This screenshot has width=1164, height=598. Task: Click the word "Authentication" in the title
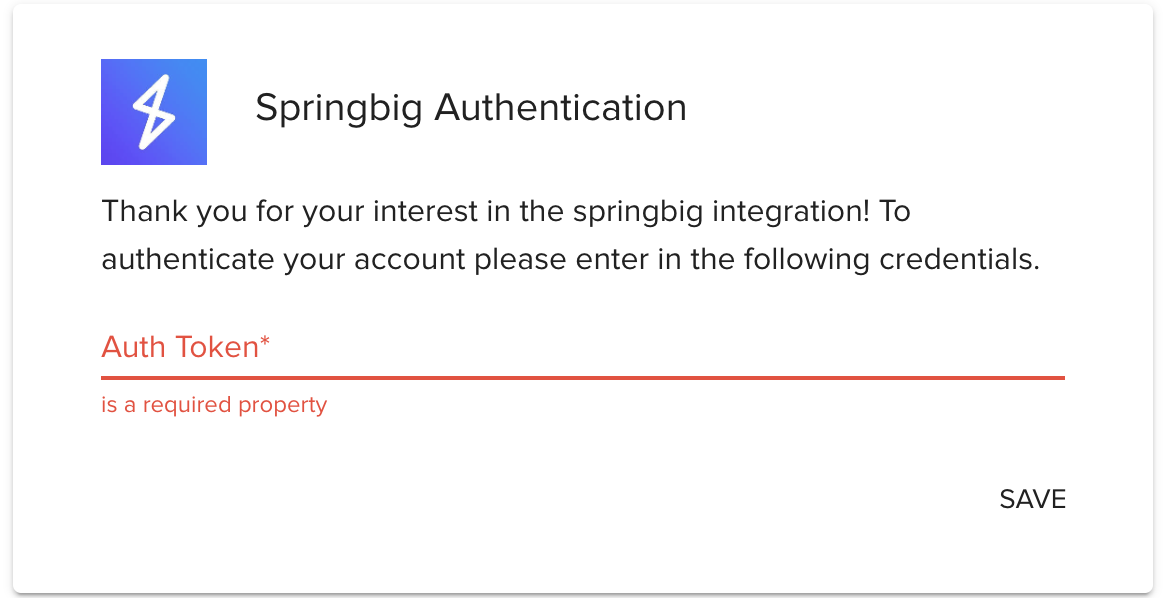click(561, 108)
